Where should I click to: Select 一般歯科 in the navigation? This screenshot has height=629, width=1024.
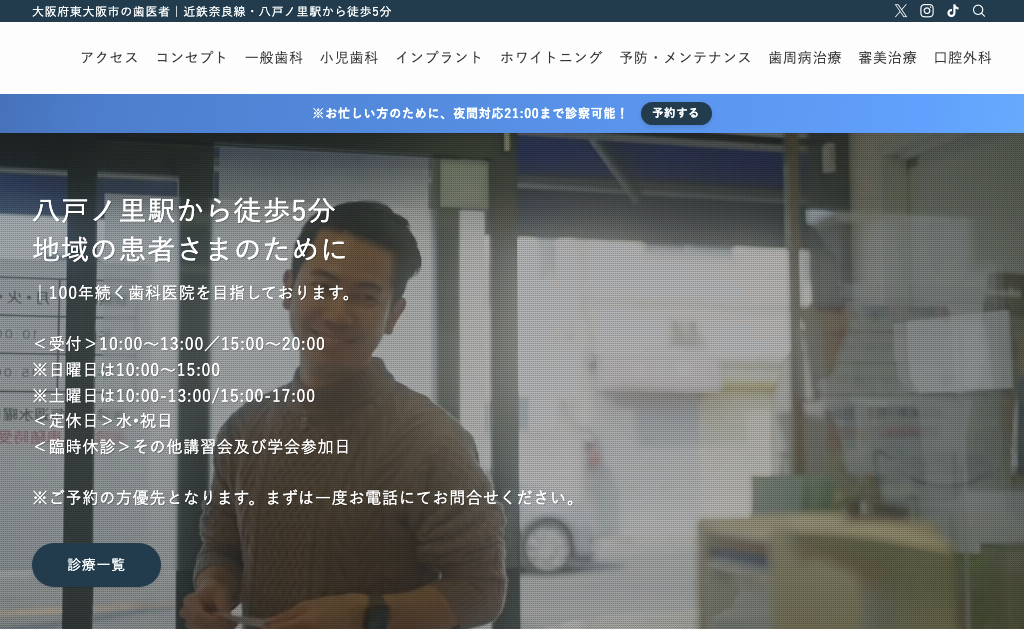(274, 58)
